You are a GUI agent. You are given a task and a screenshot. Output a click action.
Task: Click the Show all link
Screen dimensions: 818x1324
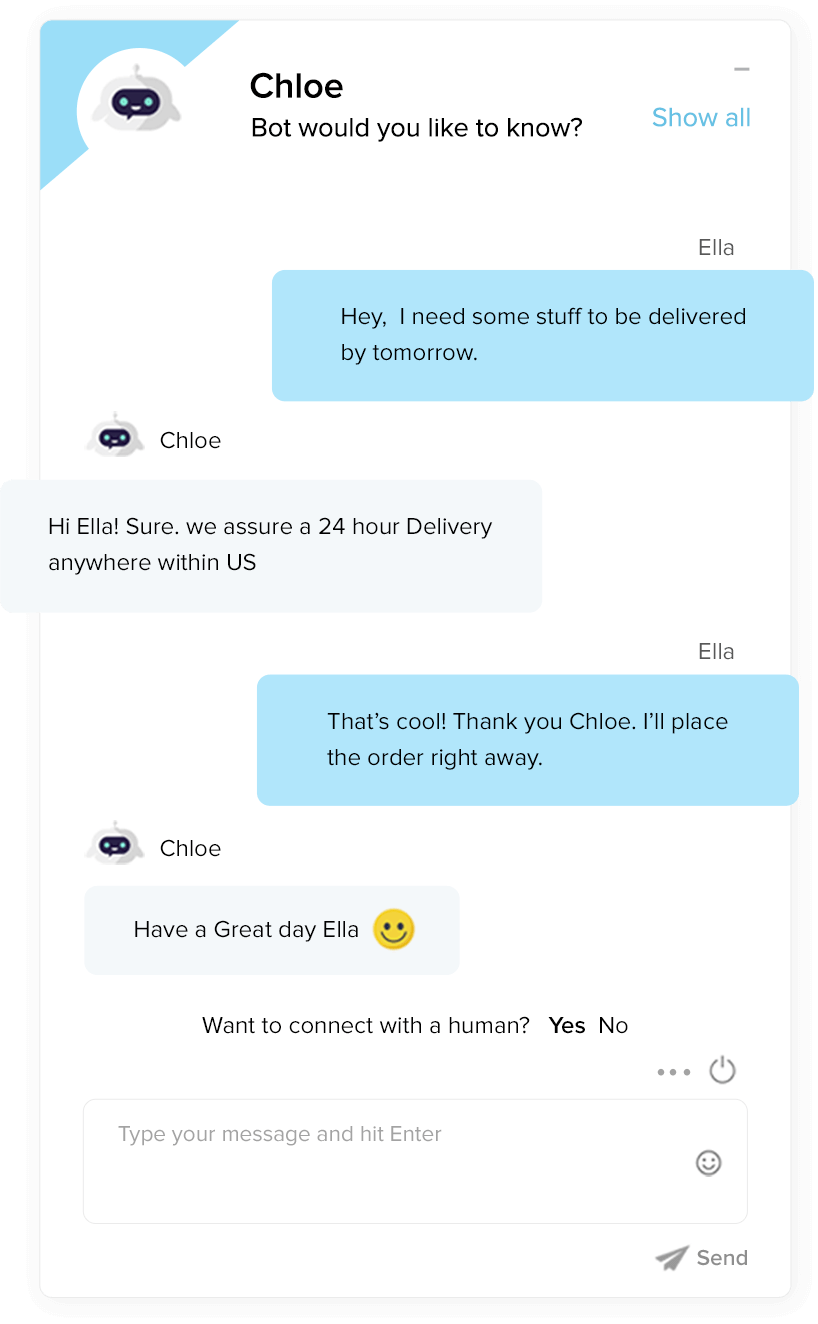(x=701, y=118)
